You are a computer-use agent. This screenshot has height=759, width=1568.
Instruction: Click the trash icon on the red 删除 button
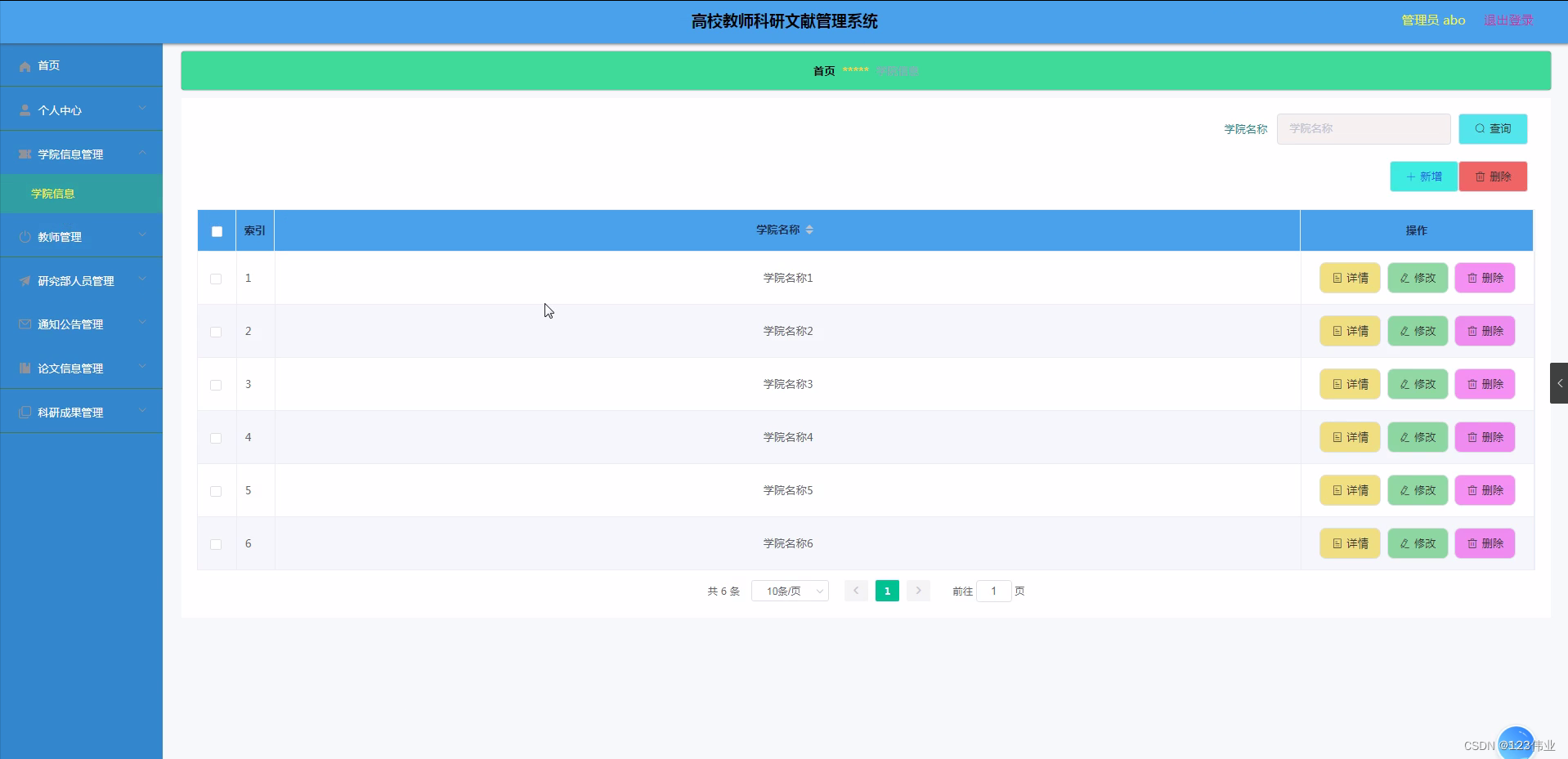[1478, 176]
